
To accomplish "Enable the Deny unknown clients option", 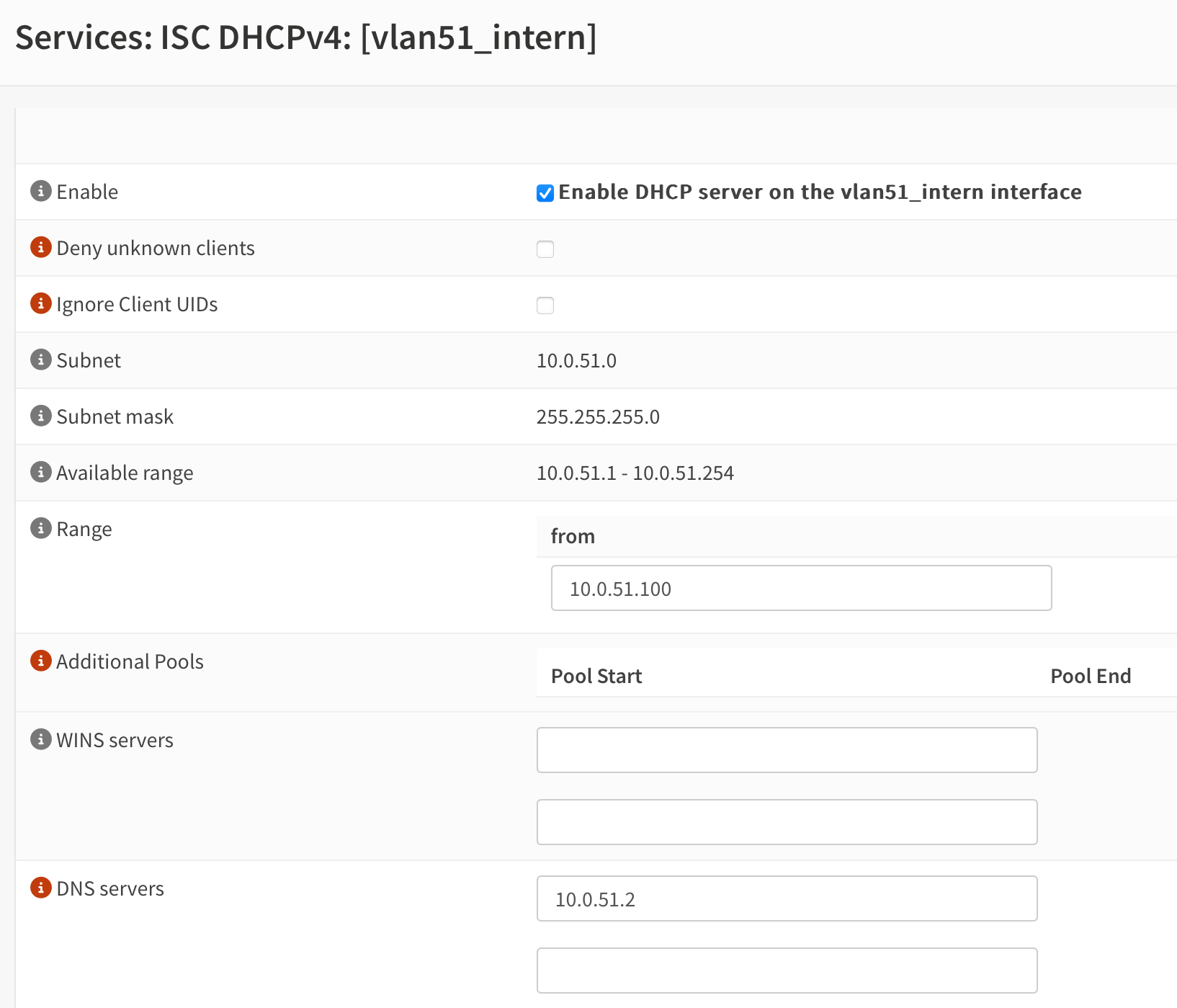I will pyautogui.click(x=545, y=249).
